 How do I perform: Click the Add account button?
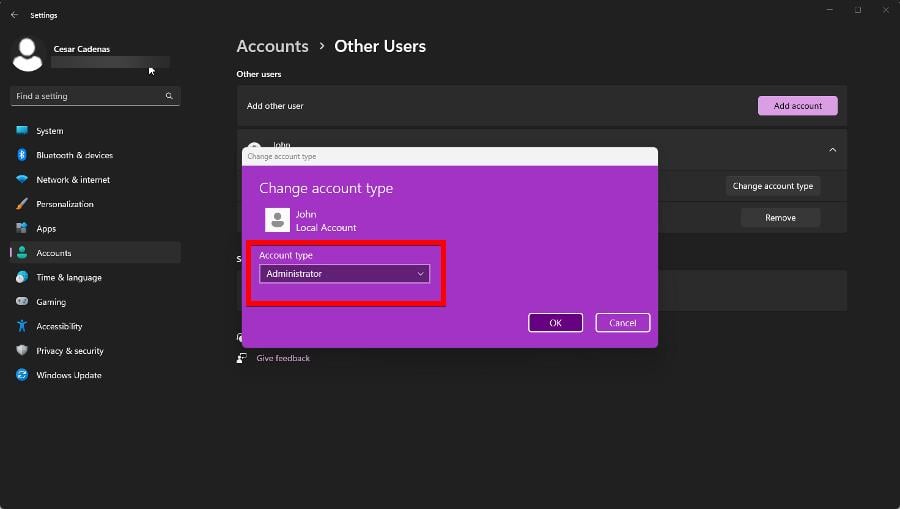(797, 106)
